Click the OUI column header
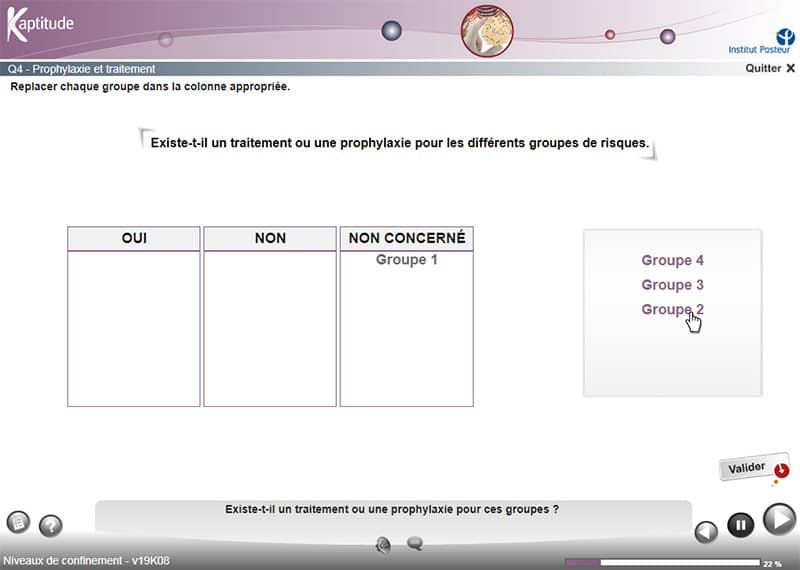This screenshot has width=800, height=570. [134, 238]
